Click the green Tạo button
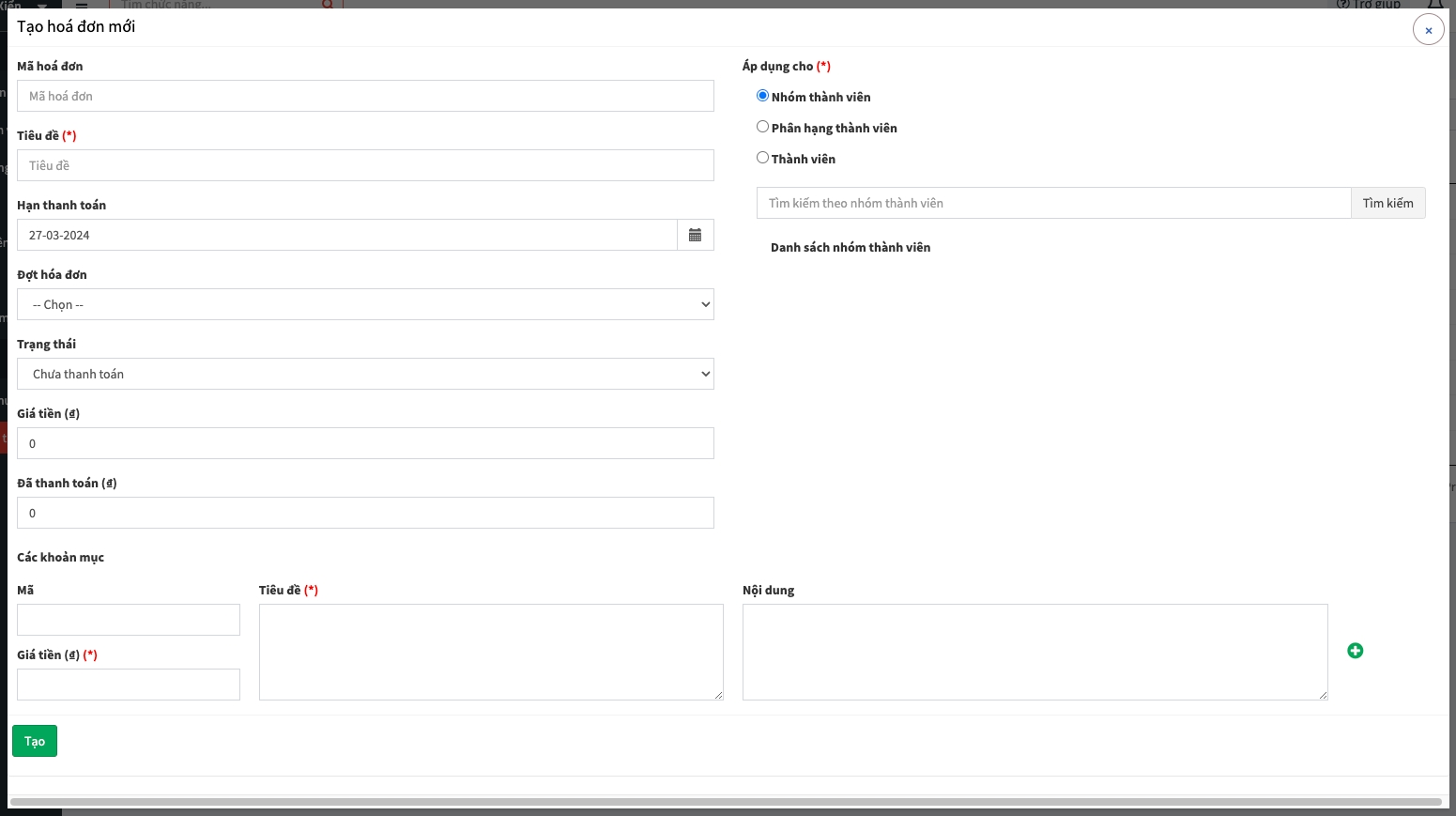 pos(35,741)
